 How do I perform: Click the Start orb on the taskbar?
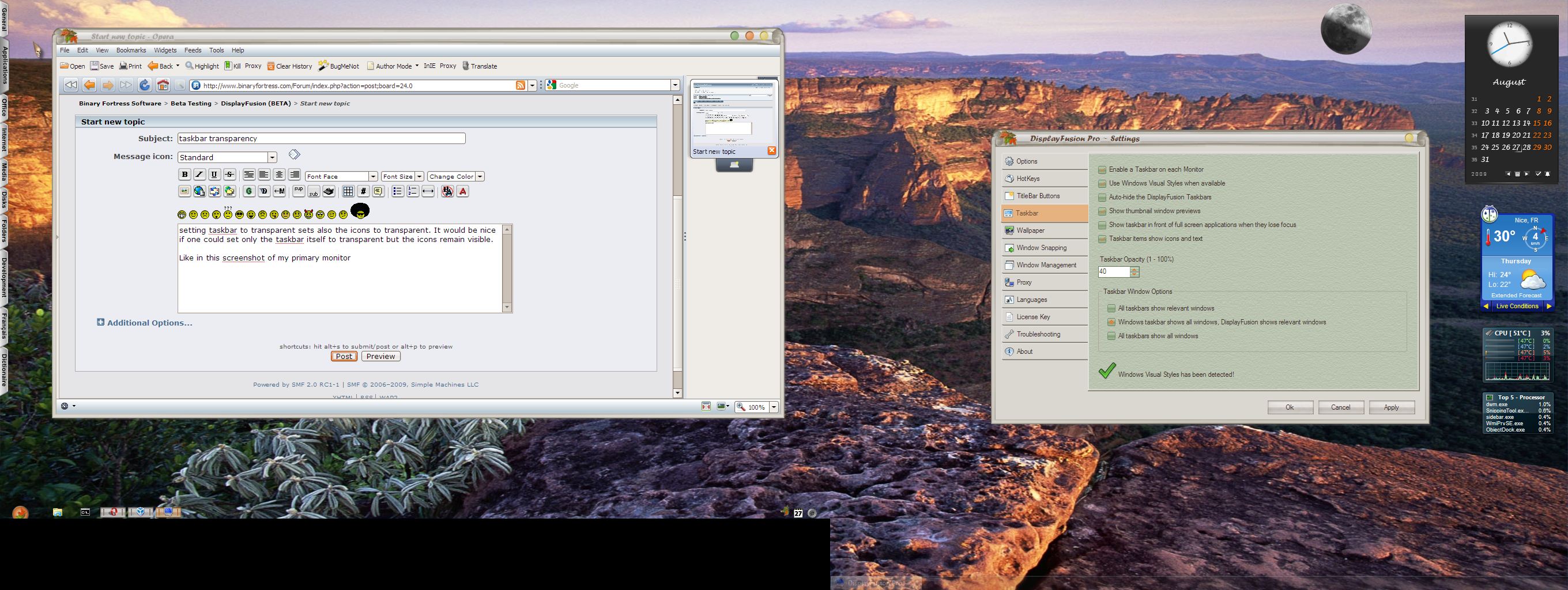[20, 512]
